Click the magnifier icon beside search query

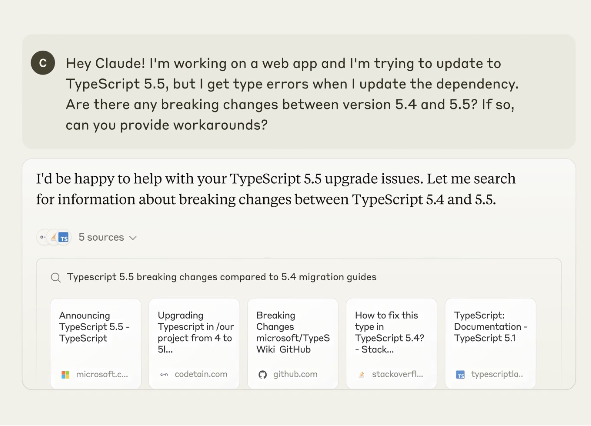pyautogui.click(x=56, y=278)
